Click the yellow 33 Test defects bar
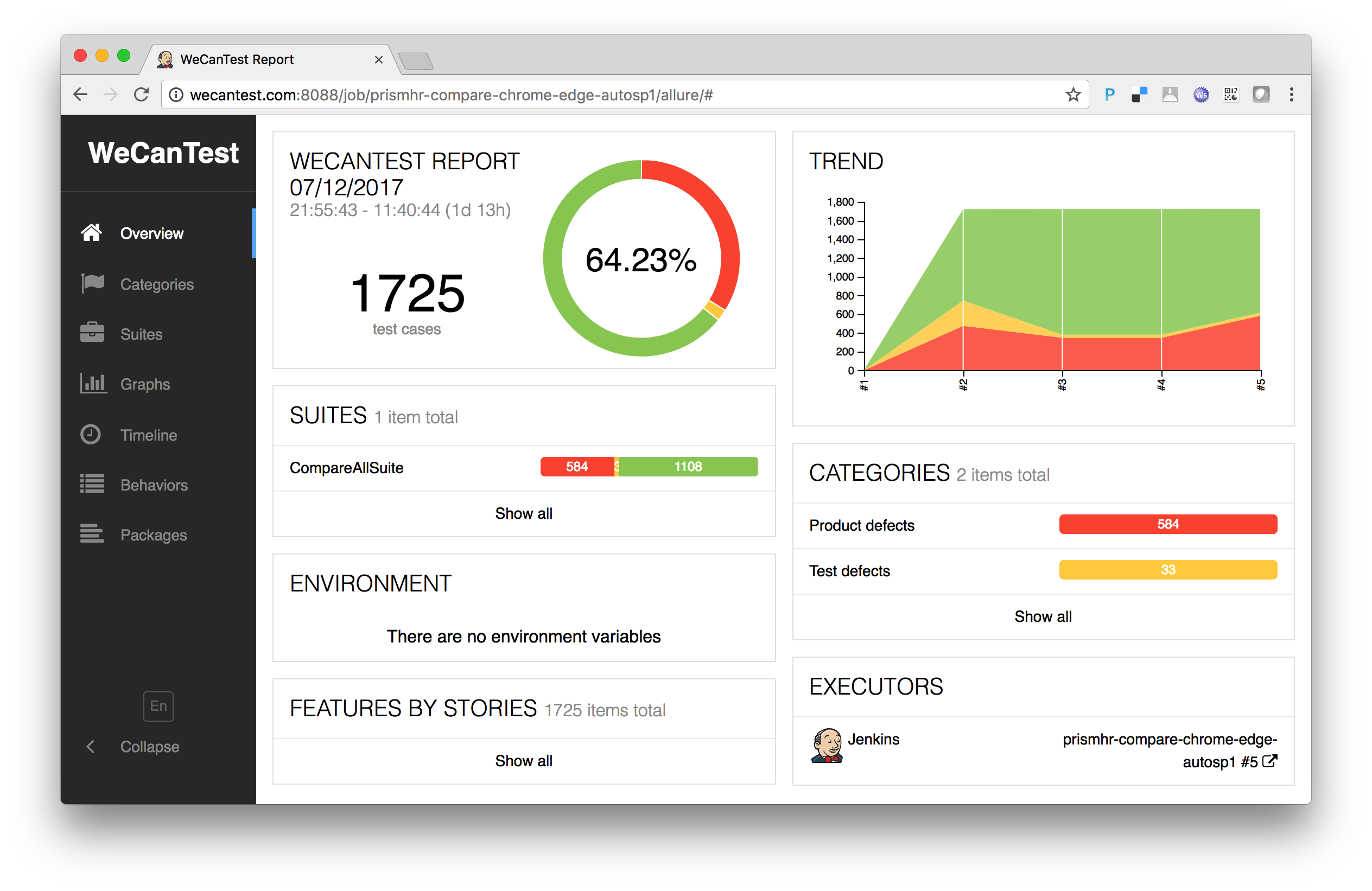 pyautogui.click(x=1168, y=570)
